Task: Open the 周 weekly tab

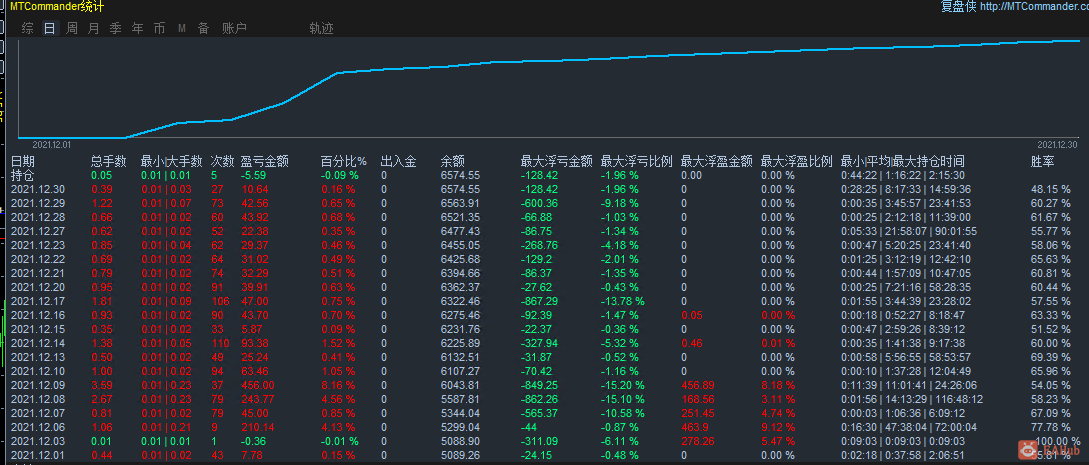Action: click(72, 28)
